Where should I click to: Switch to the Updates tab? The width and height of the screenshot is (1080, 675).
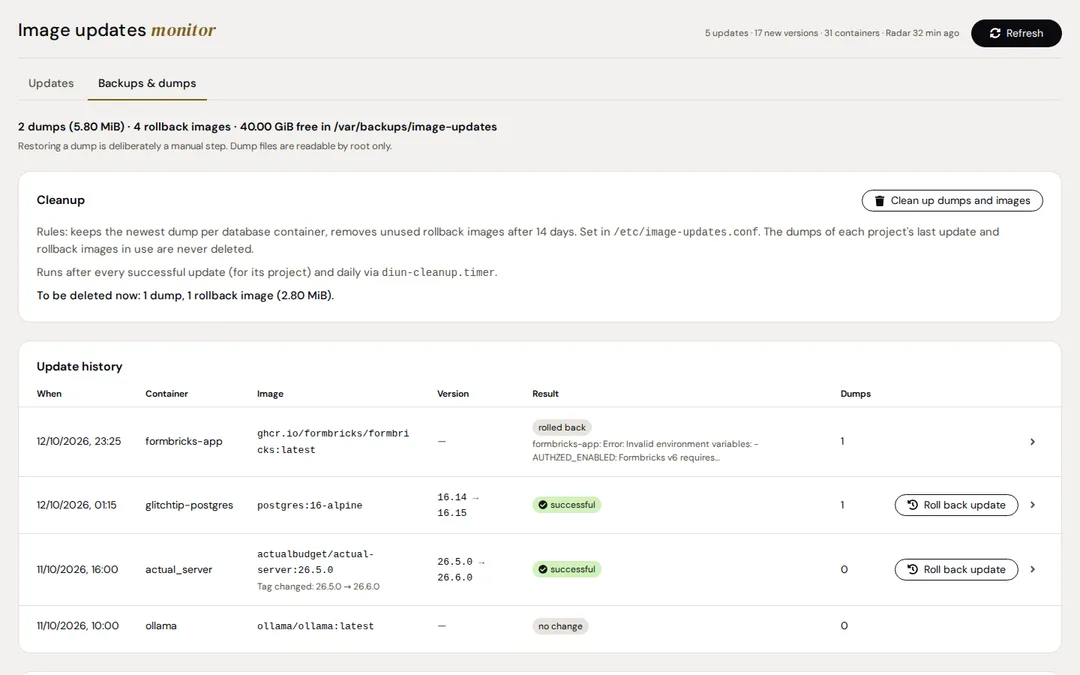tap(51, 83)
